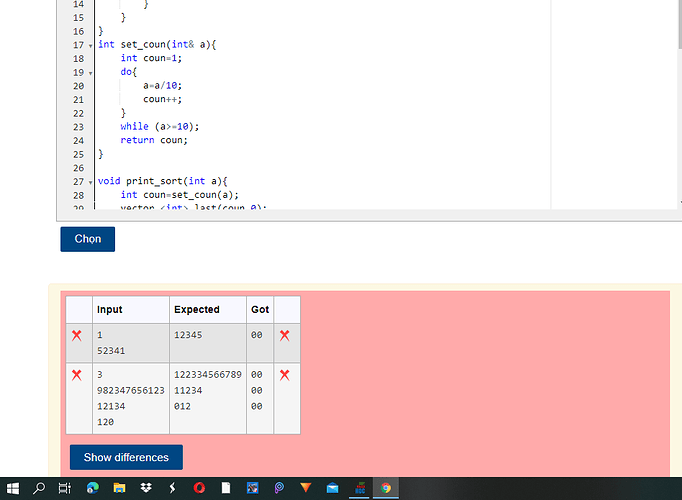Click the 'coun++;' code line

point(162,99)
